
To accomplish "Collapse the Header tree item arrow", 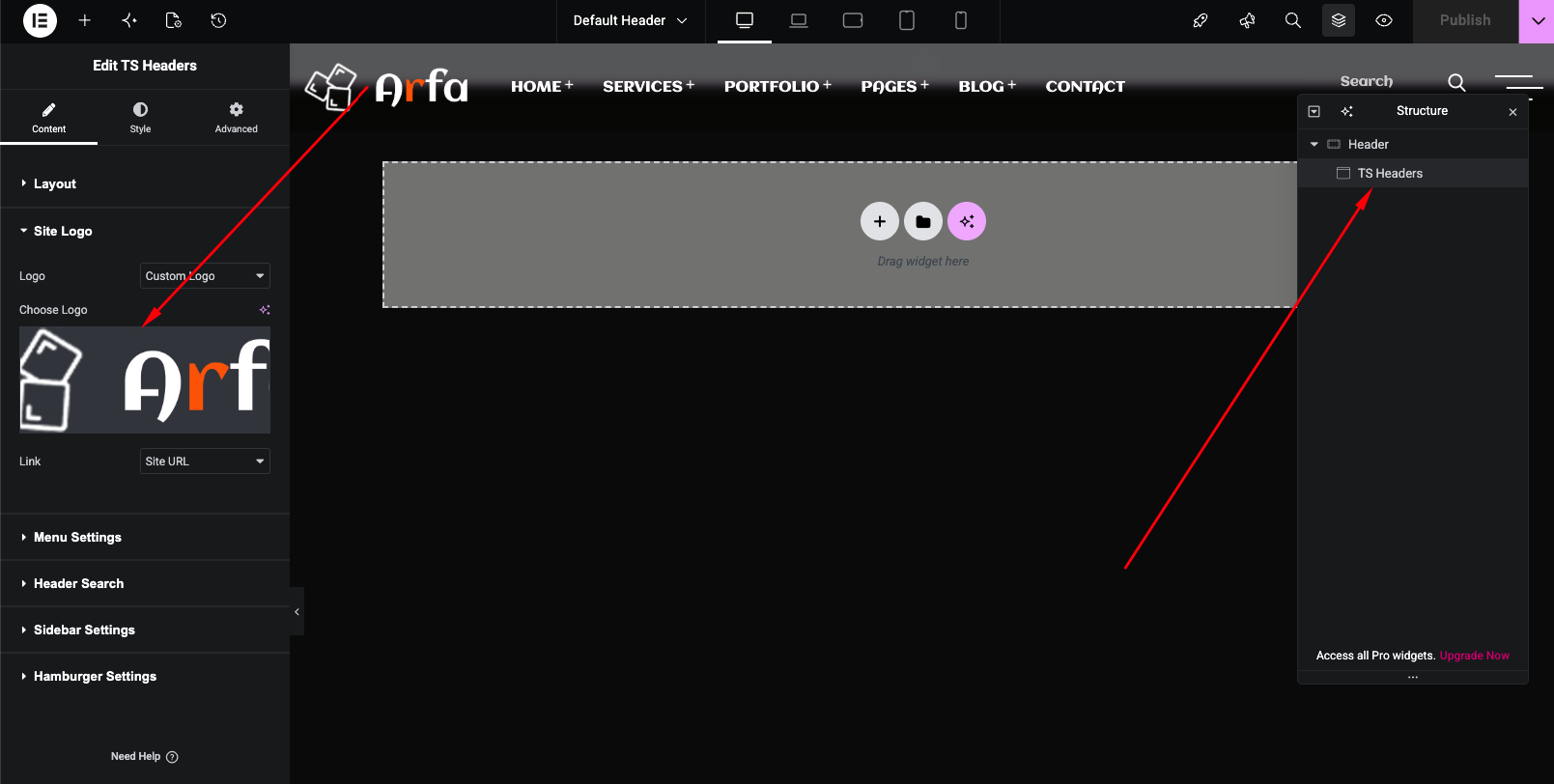I will 1314,144.
